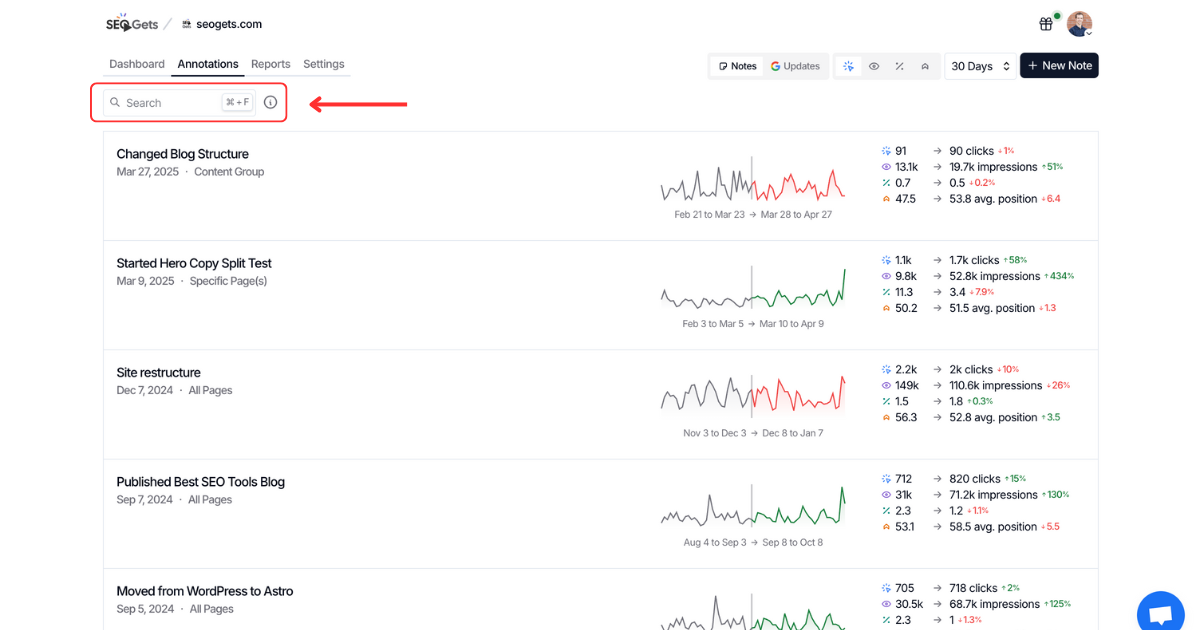Image resolution: width=1200 pixels, height=630 pixels.
Task: Click the seogets.com site favicon
Action: tap(187, 24)
